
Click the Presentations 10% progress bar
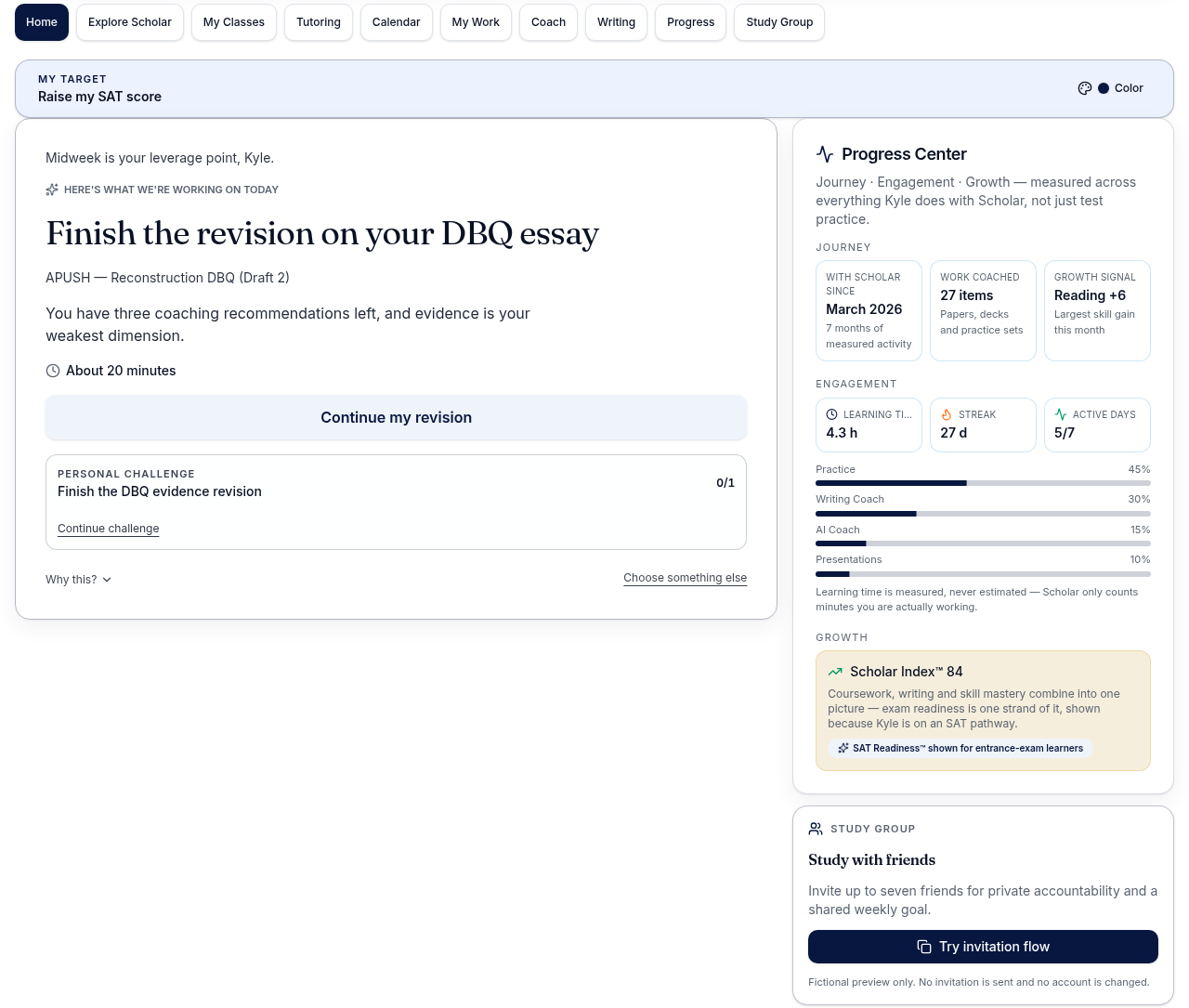pyautogui.click(x=983, y=574)
